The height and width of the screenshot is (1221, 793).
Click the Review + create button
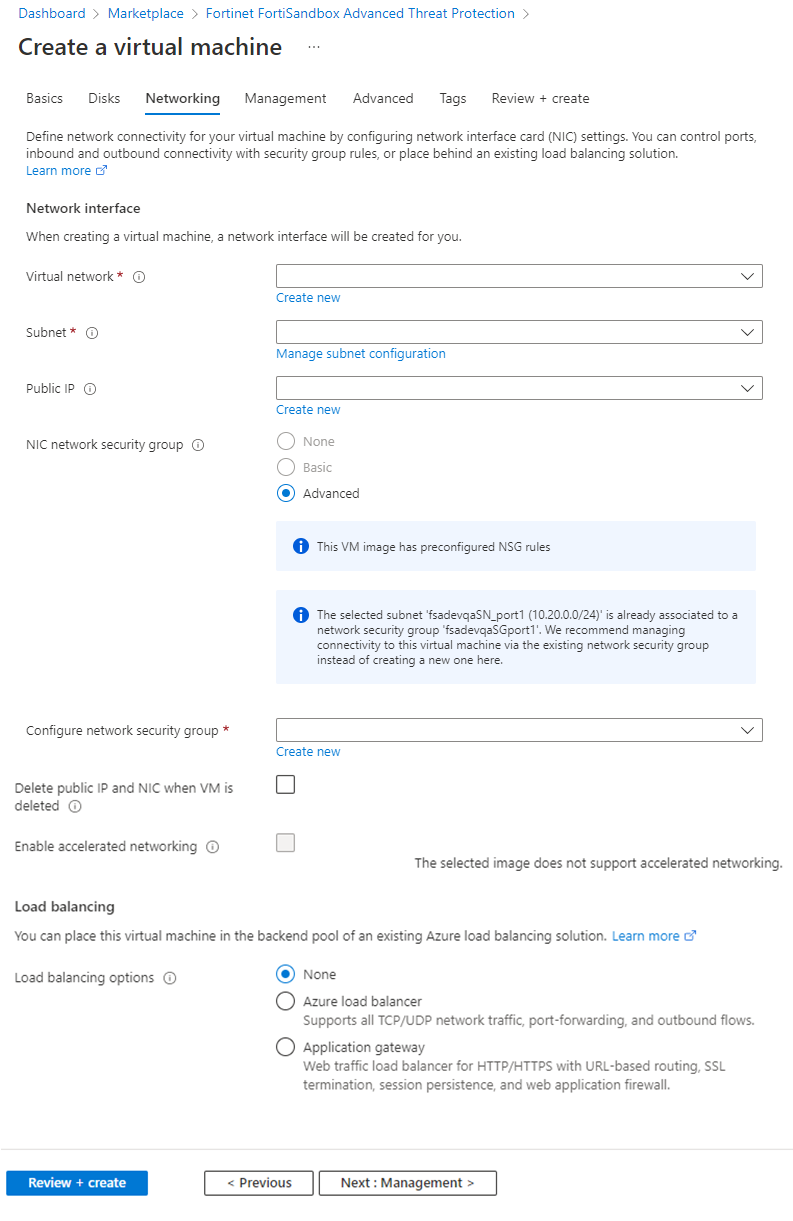(77, 1183)
